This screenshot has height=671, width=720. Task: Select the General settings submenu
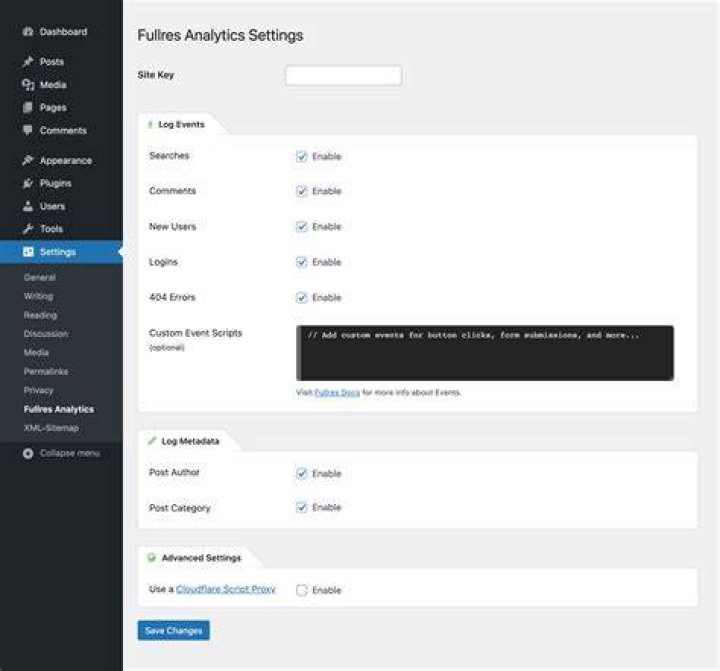pos(39,277)
